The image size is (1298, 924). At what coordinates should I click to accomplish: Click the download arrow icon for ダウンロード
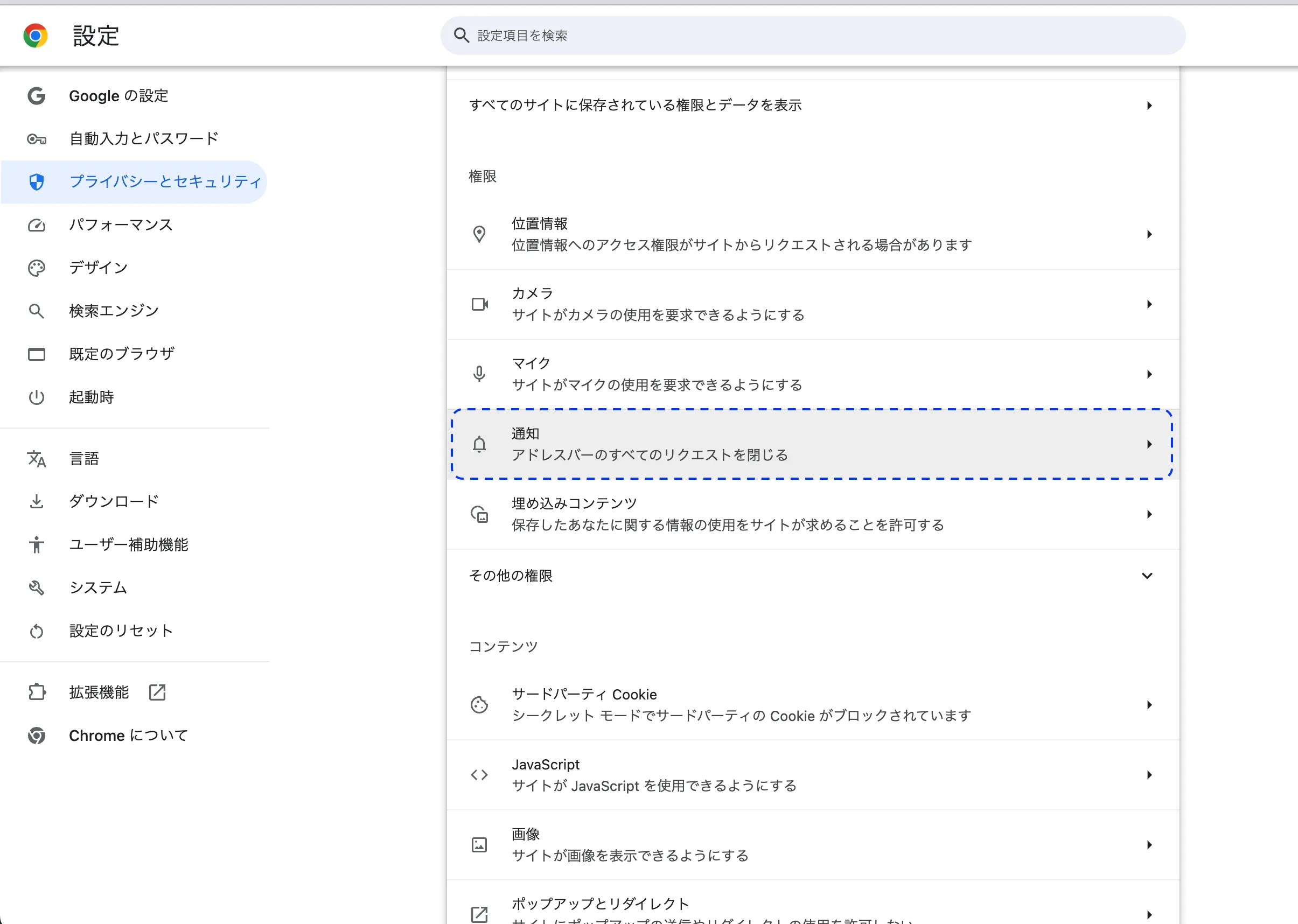[x=37, y=502]
